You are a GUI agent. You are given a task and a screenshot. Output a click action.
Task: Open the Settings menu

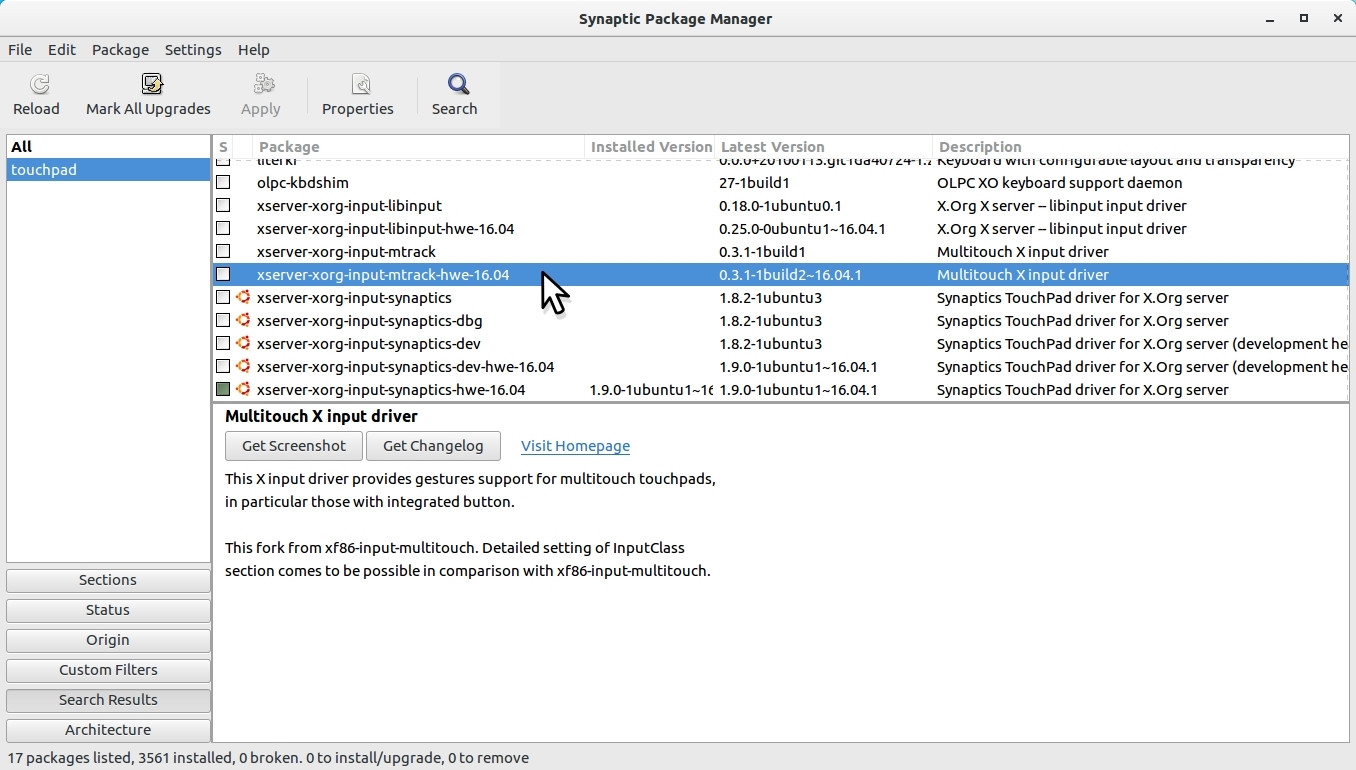(x=193, y=50)
